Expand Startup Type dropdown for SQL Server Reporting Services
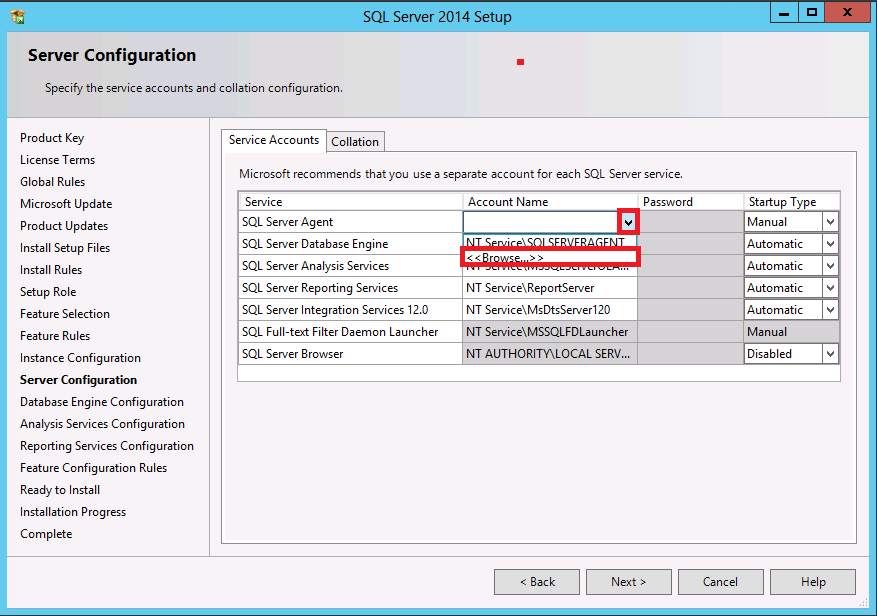Screen dimensions: 877x616 [830, 288]
